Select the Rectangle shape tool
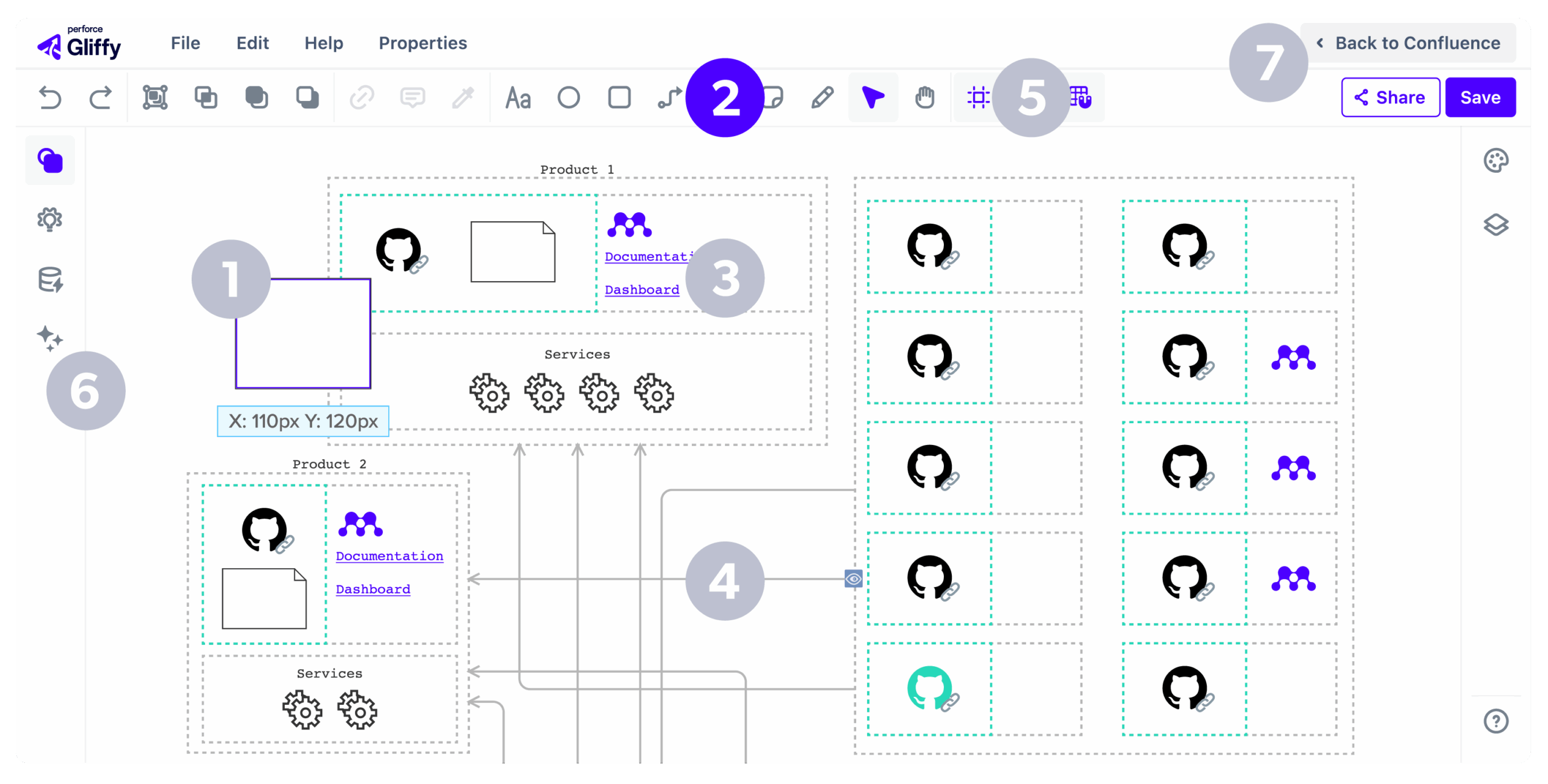 619,97
